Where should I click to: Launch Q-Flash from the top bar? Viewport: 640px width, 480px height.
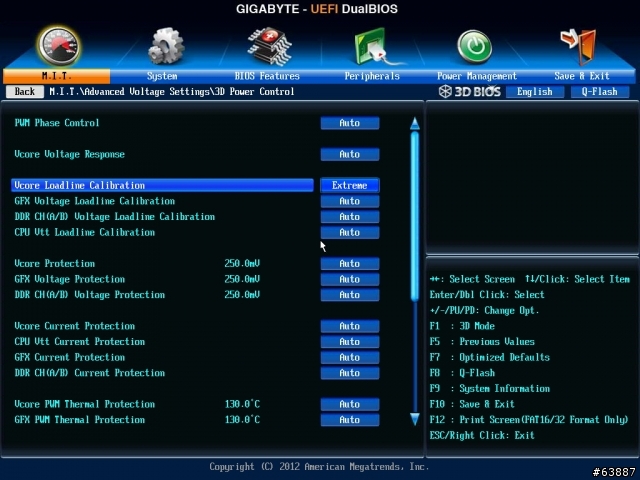[x=600, y=92]
